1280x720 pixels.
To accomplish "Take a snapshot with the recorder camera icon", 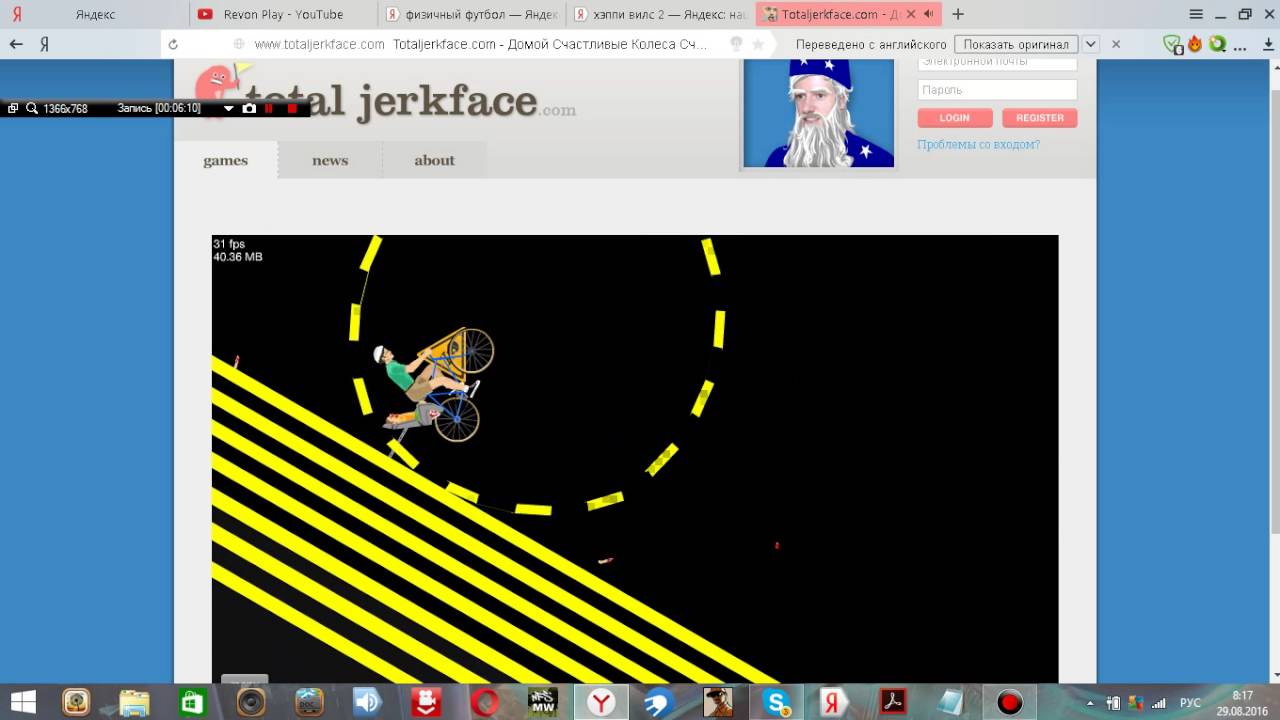I will tap(249, 108).
